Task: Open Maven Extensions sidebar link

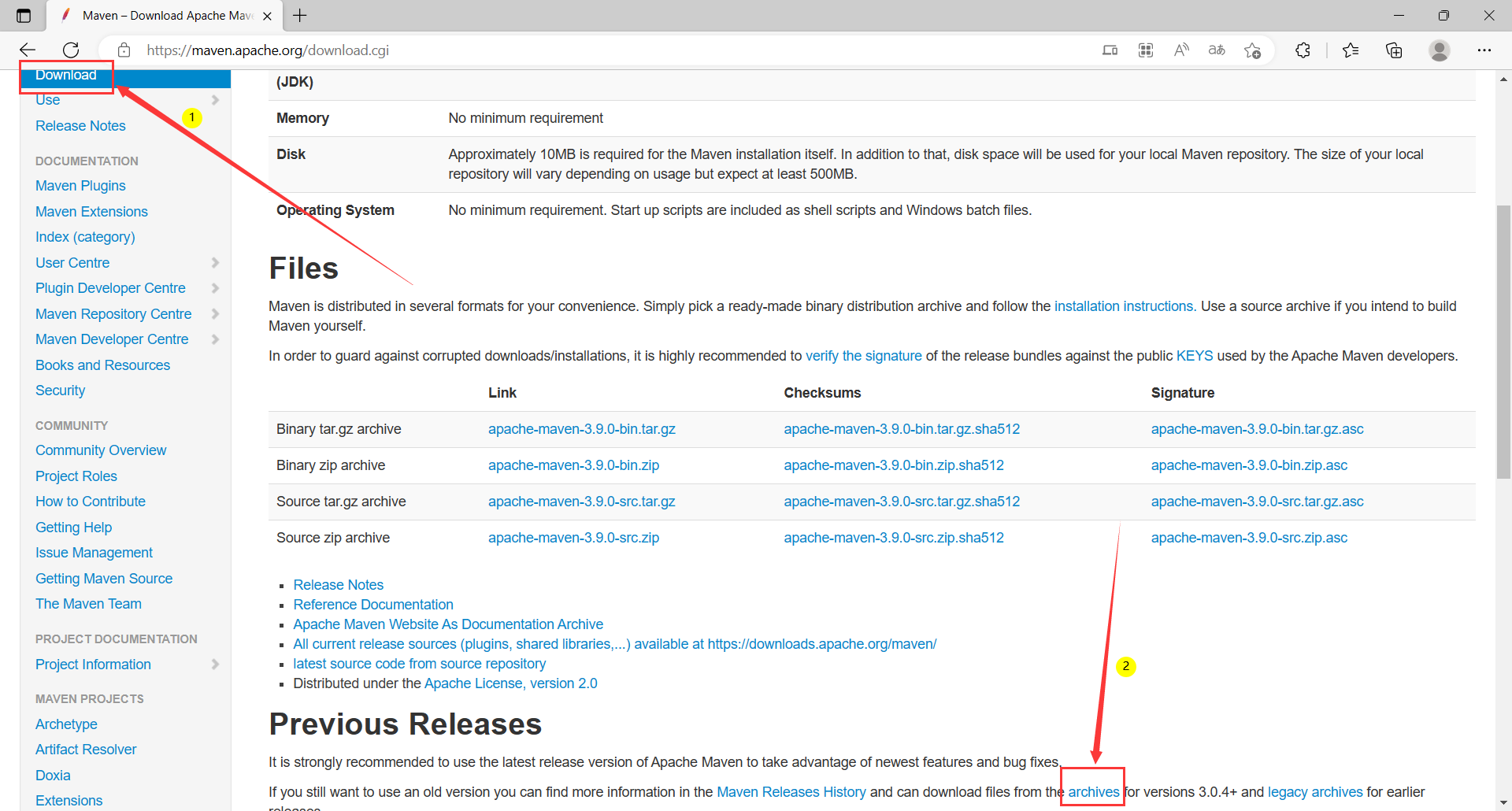Action: tap(91, 212)
